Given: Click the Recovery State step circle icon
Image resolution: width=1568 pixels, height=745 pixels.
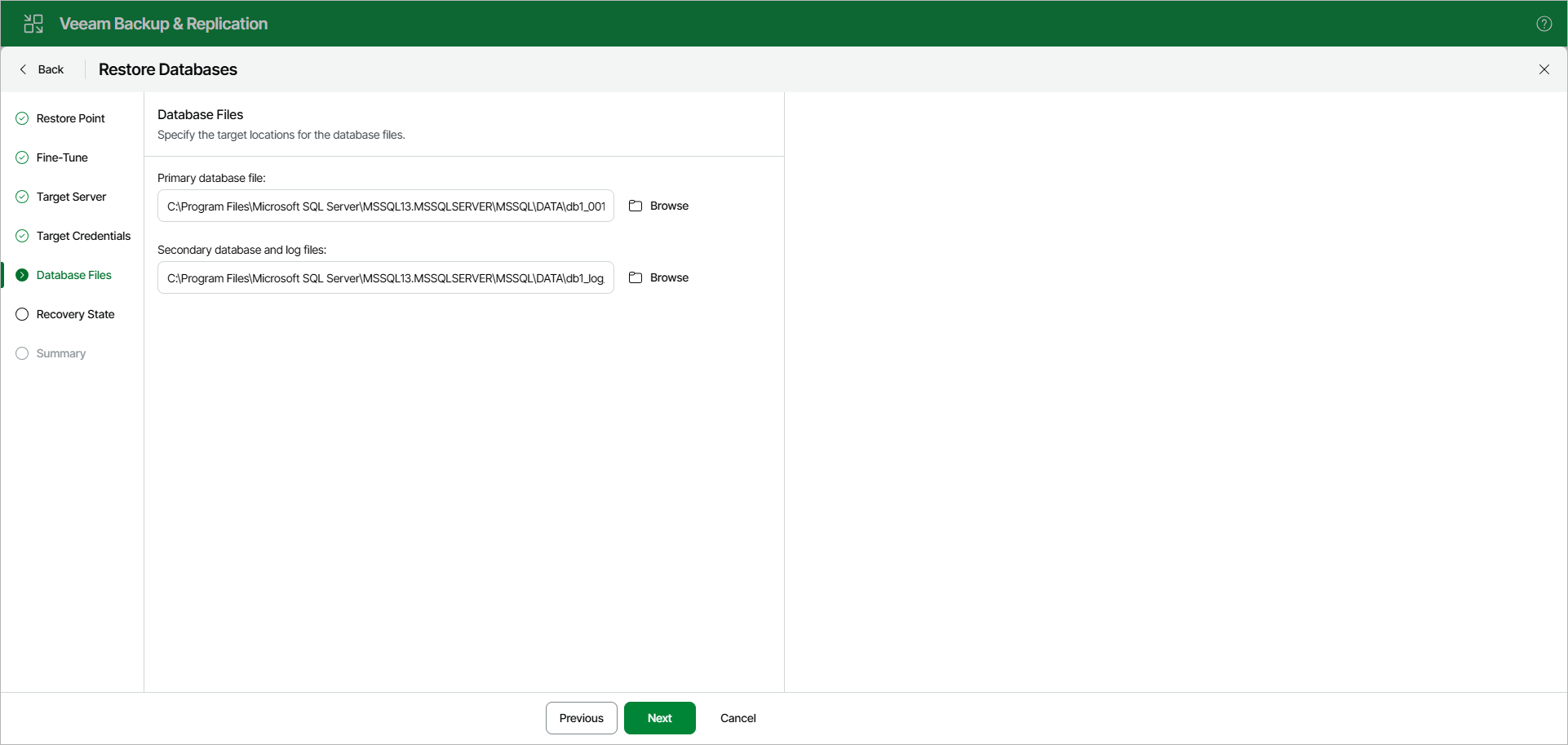Looking at the screenshot, I should [x=22, y=314].
